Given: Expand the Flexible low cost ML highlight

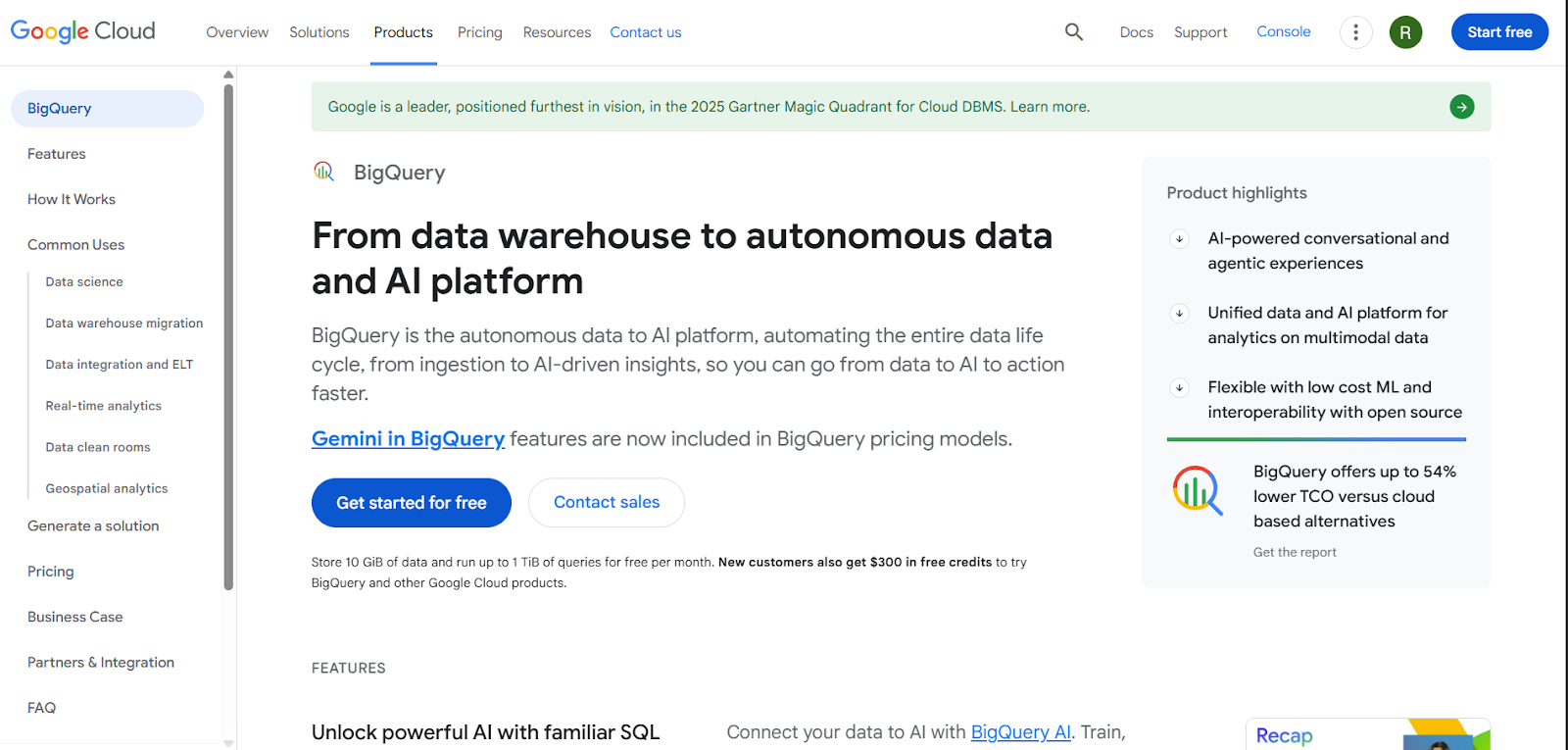Looking at the screenshot, I should pos(1179,387).
